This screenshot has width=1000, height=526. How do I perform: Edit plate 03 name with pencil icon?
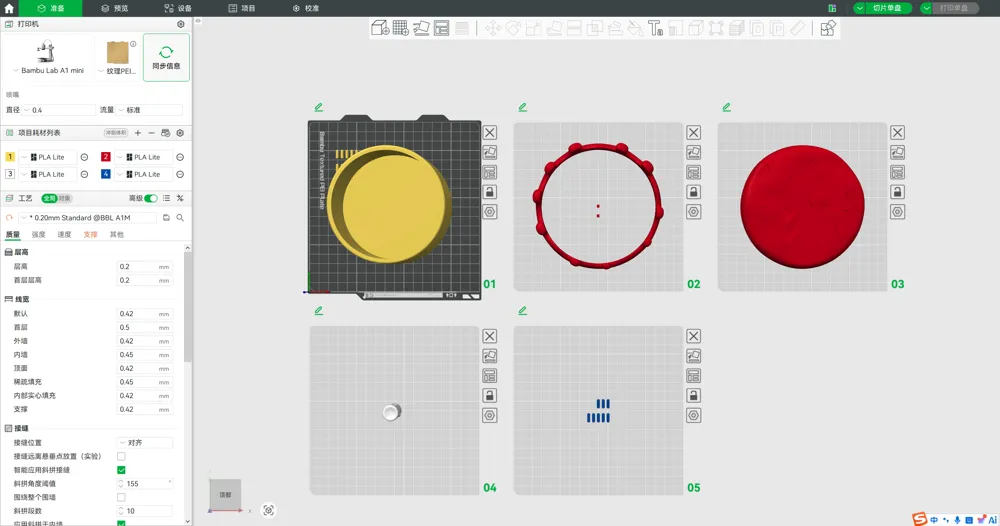tap(726, 107)
